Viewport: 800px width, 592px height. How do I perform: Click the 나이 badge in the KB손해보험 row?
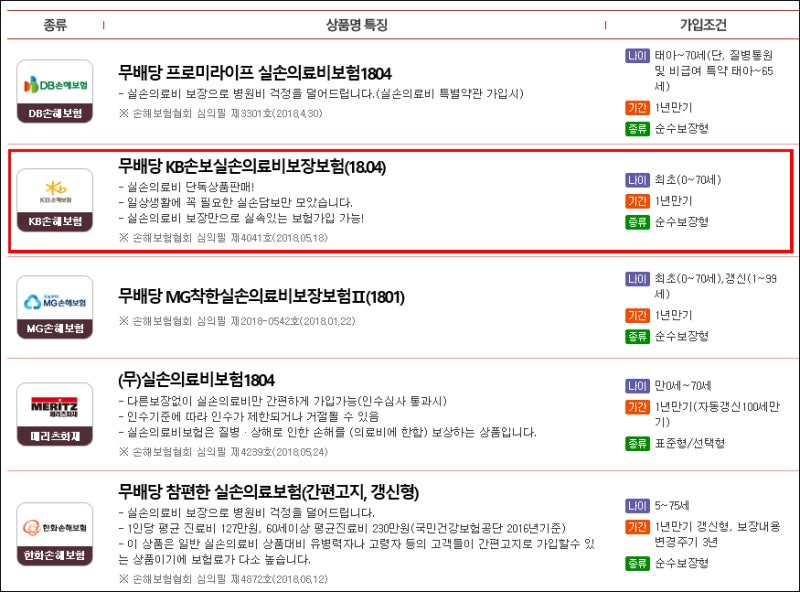(x=637, y=180)
